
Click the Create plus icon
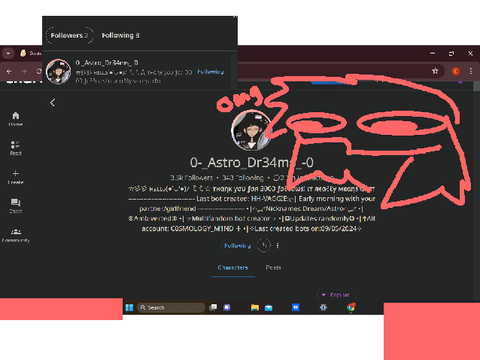point(15,173)
